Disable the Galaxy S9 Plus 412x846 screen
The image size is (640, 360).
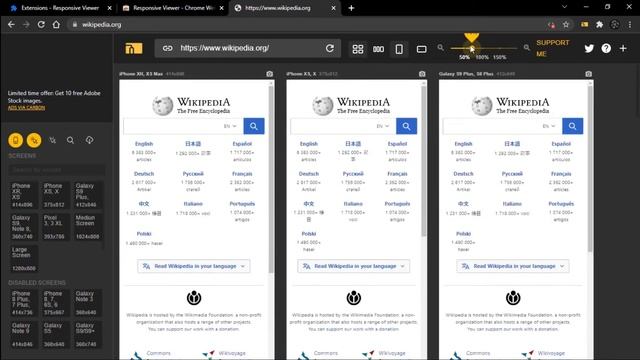coord(87,195)
